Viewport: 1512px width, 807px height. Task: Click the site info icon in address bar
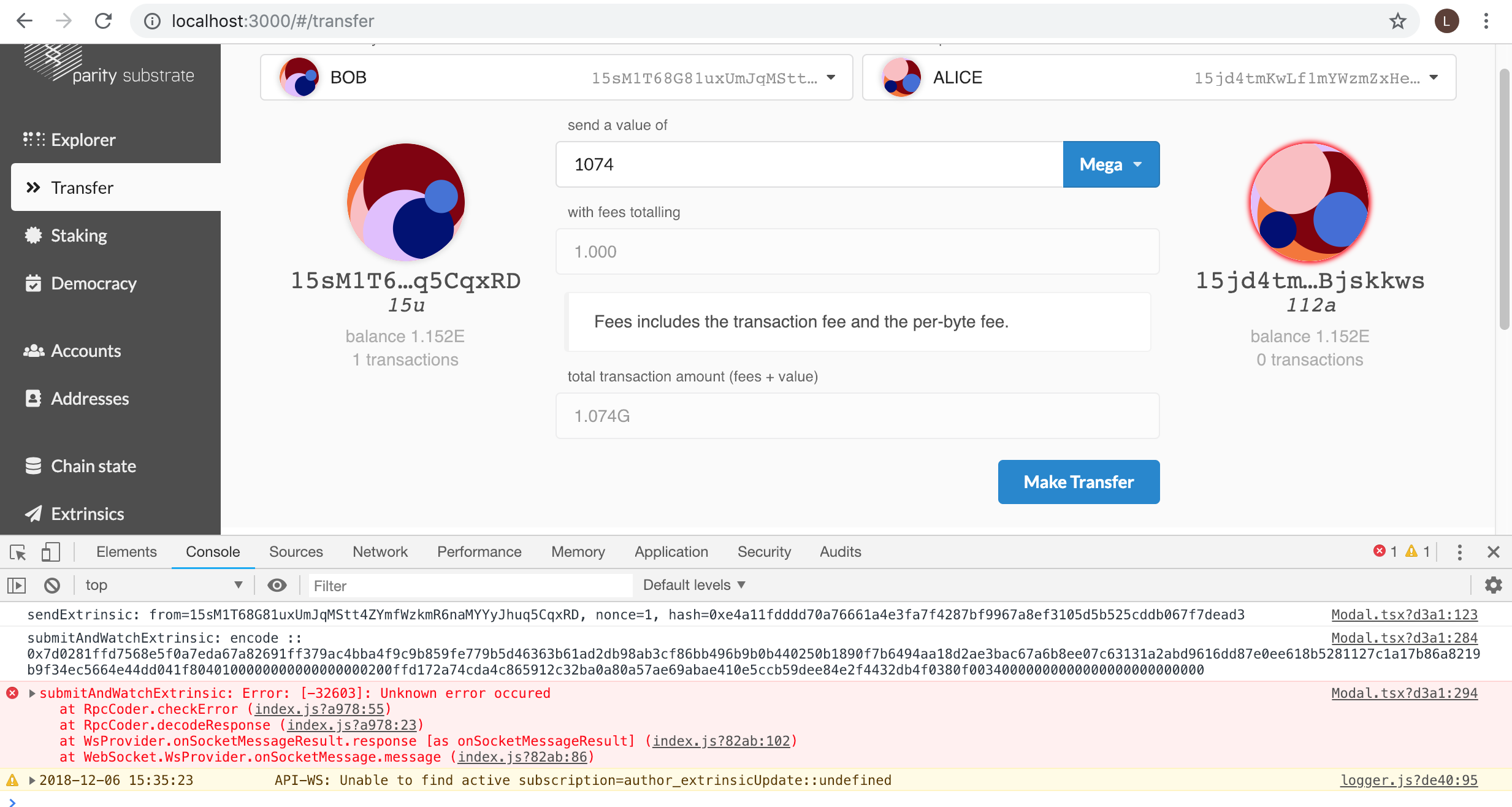152,21
